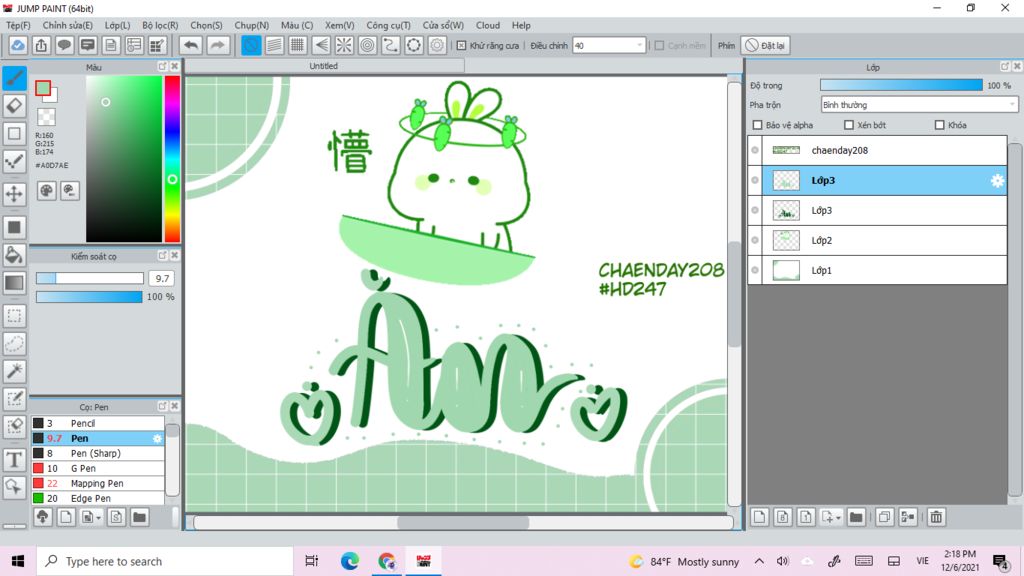Screen dimensions: 1024x576
Task: Open the color palette icon under the hex code
Action: (46, 191)
